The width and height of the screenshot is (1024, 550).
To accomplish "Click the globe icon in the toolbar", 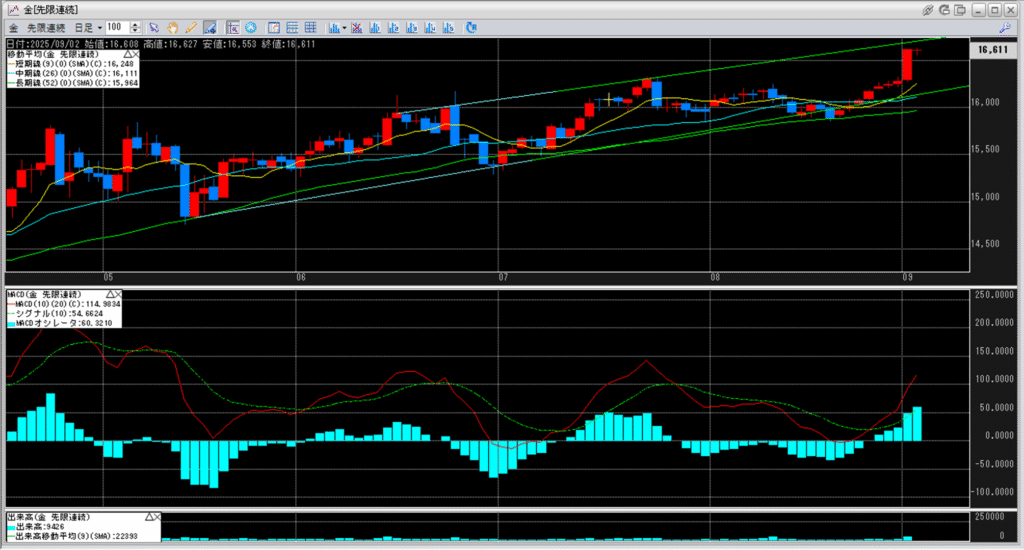I will pos(250,27).
